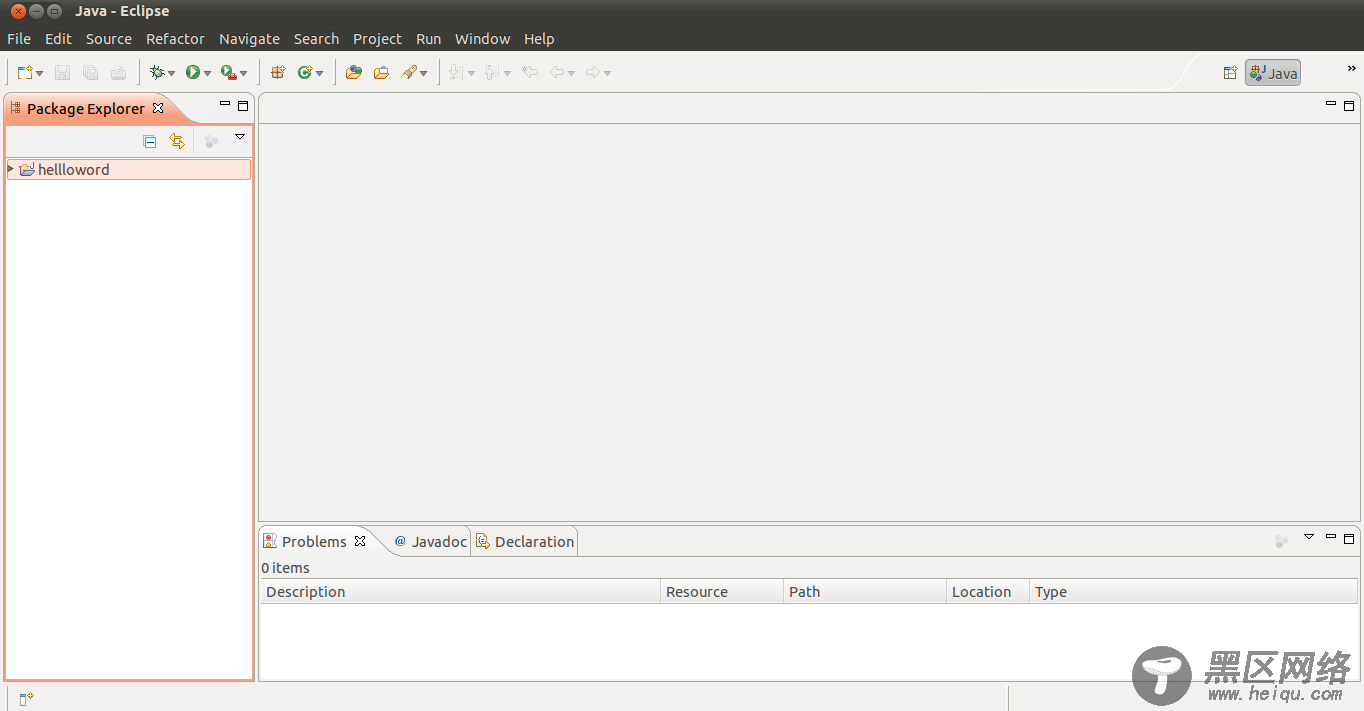1364x711 pixels.
Task: Open the Debug configurations dropdown arrow
Action: tap(171, 73)
